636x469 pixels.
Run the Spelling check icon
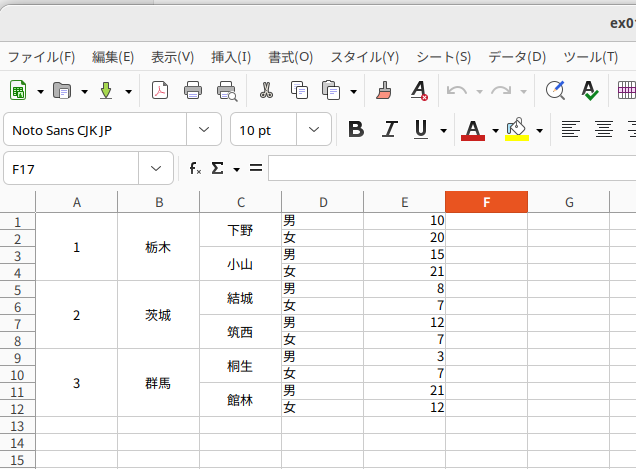589,90
